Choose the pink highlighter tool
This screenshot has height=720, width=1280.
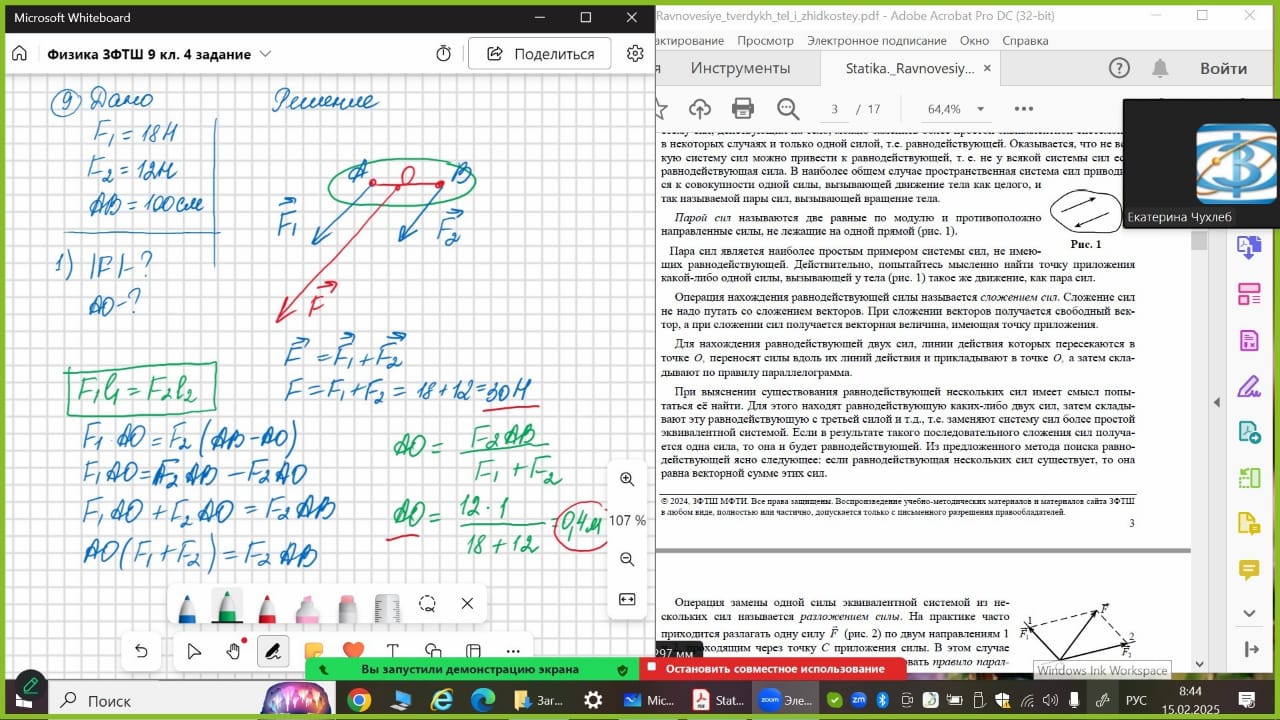(x=307, y=607)
